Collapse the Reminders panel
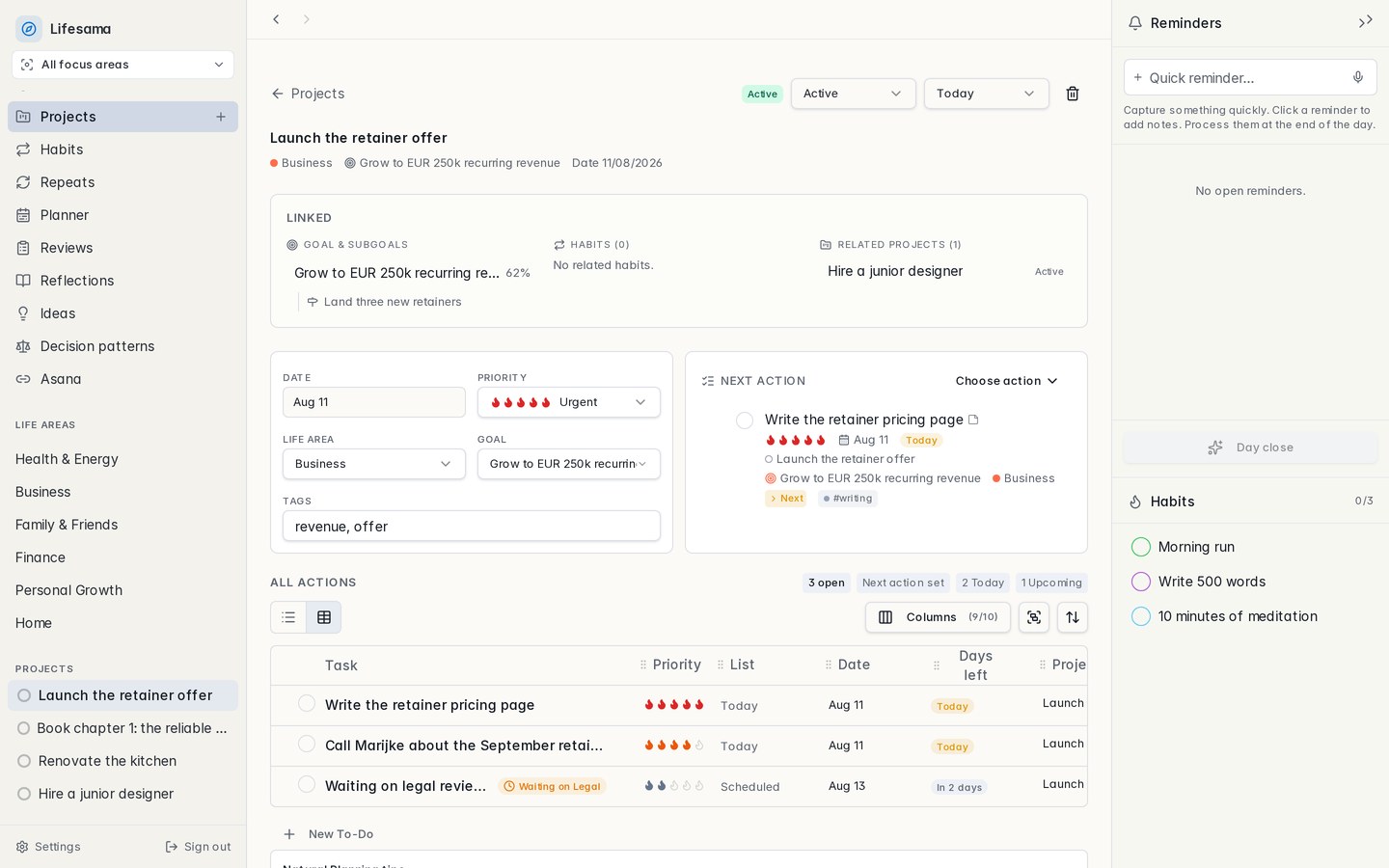Viewport: 1389px width, 868px height. pos(1365,21)
